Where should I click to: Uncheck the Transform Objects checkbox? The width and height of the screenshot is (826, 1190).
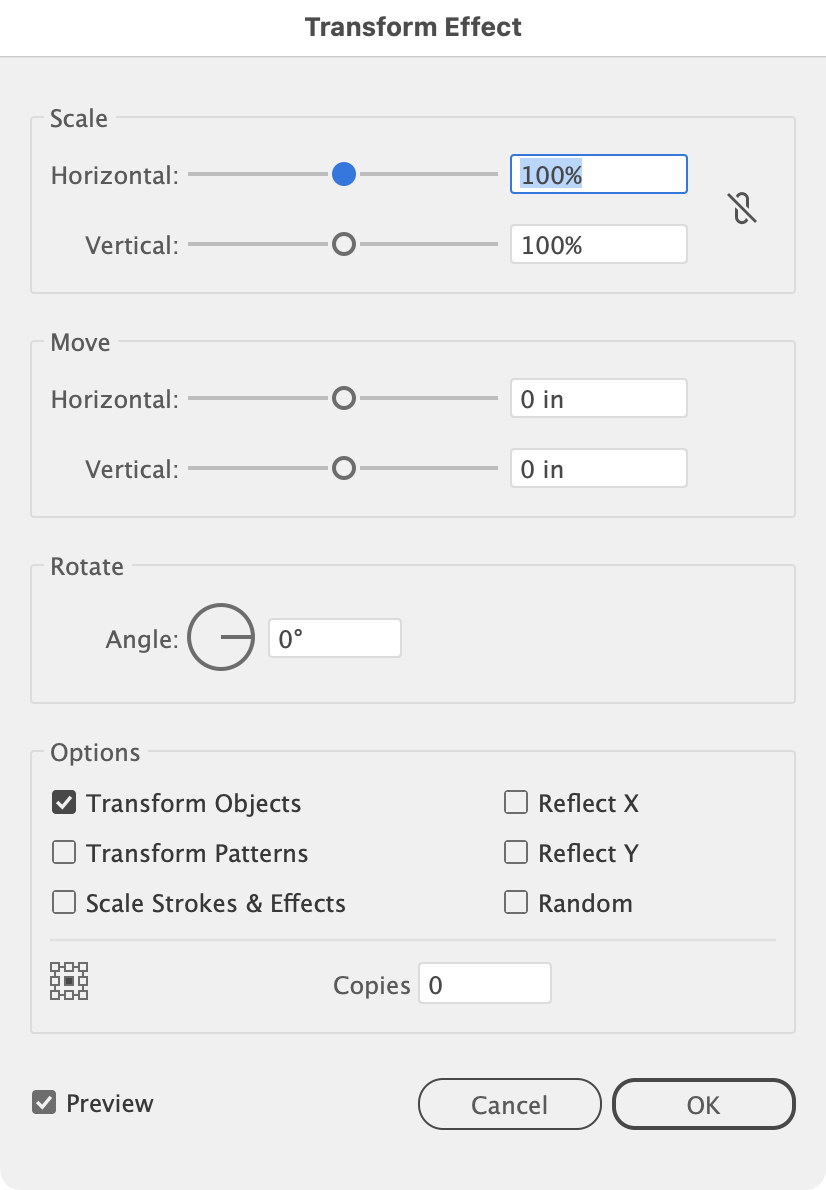click(x=64, y=802)
